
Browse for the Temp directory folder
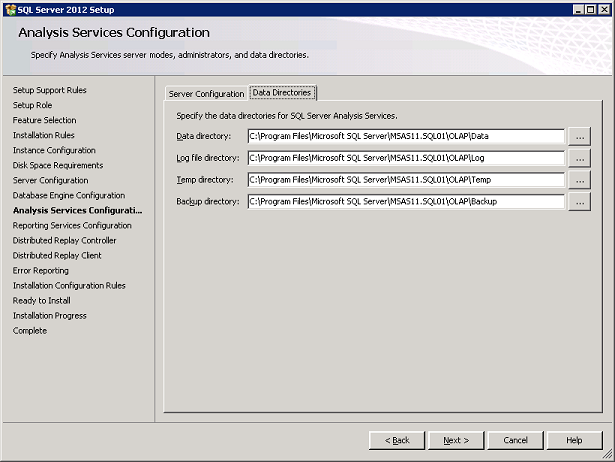pos(580,180)
